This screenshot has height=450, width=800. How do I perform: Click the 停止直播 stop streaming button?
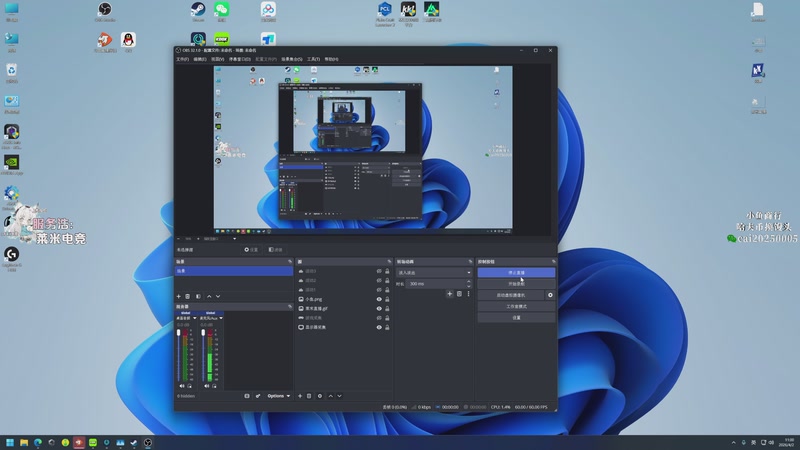coord(515,272)
